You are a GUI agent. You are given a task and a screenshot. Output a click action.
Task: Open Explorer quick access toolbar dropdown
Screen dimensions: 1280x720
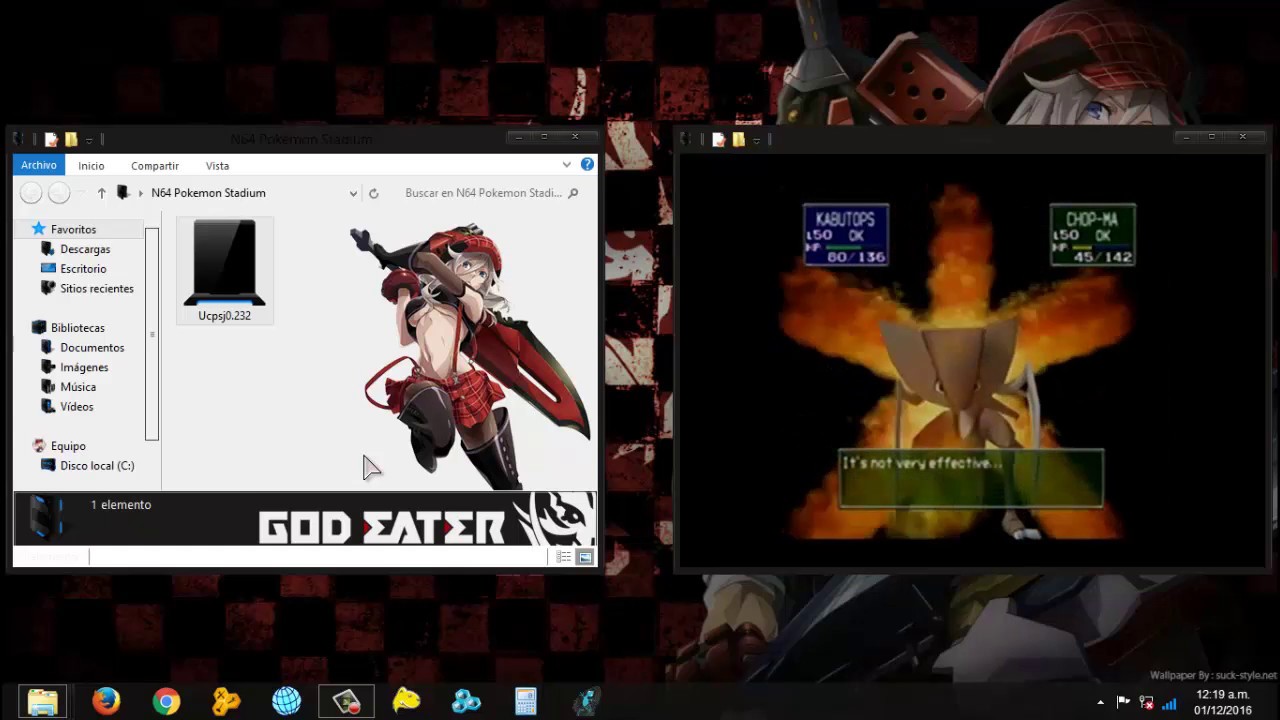point(89,140)
